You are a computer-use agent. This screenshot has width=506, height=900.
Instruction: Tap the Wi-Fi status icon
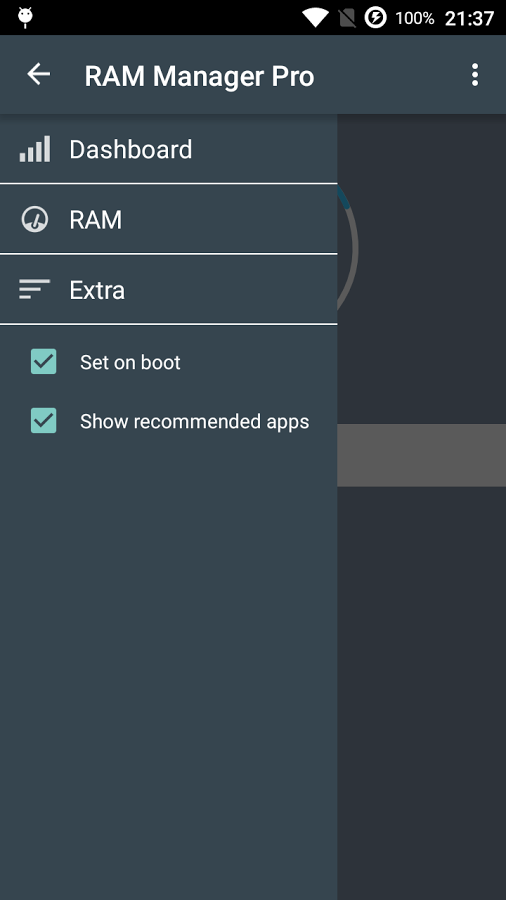point(315,18)
